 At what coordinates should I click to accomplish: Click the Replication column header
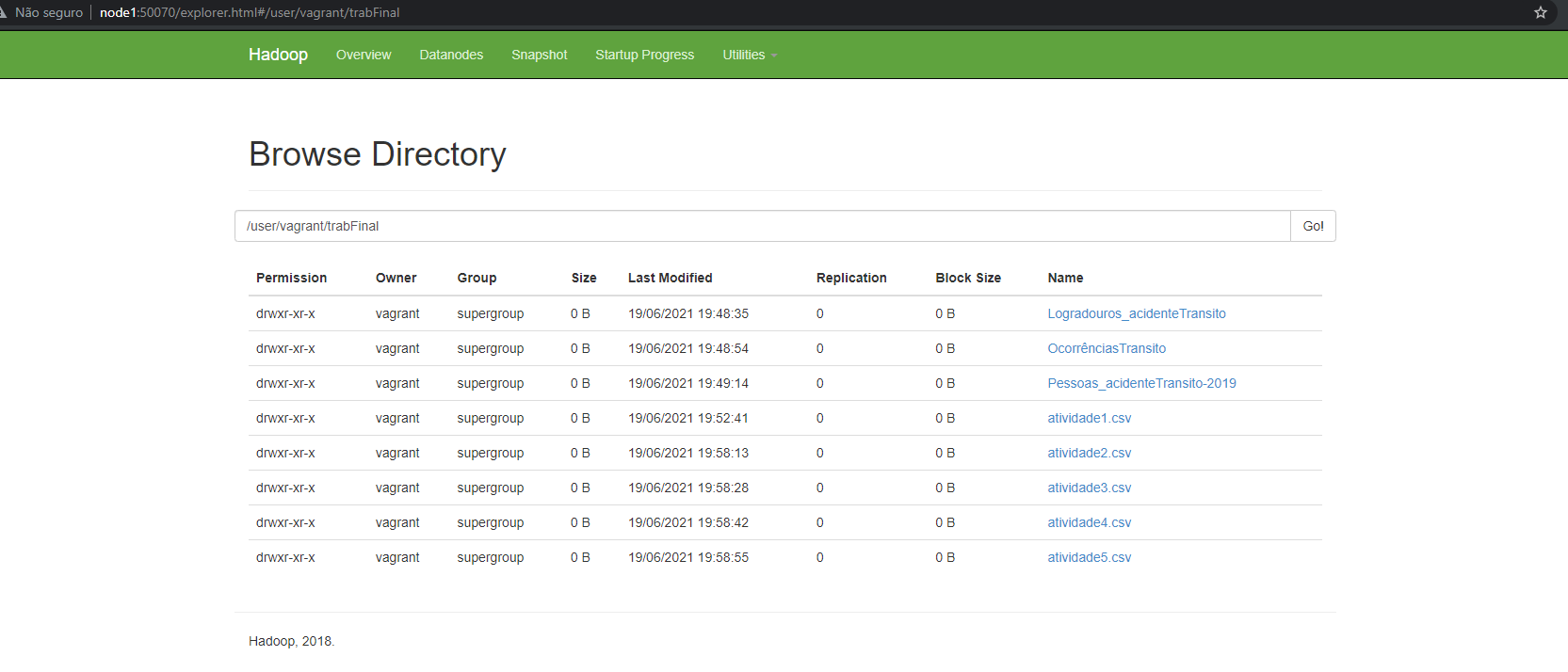(x=851, y=278)
